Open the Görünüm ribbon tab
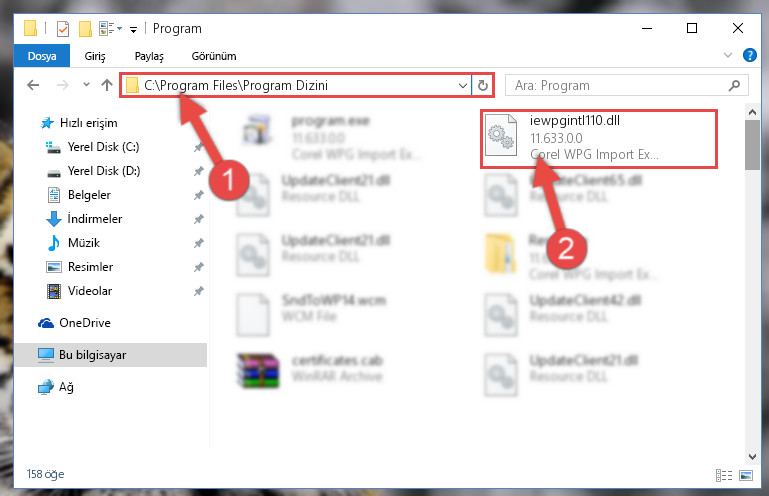 (214, 56)
